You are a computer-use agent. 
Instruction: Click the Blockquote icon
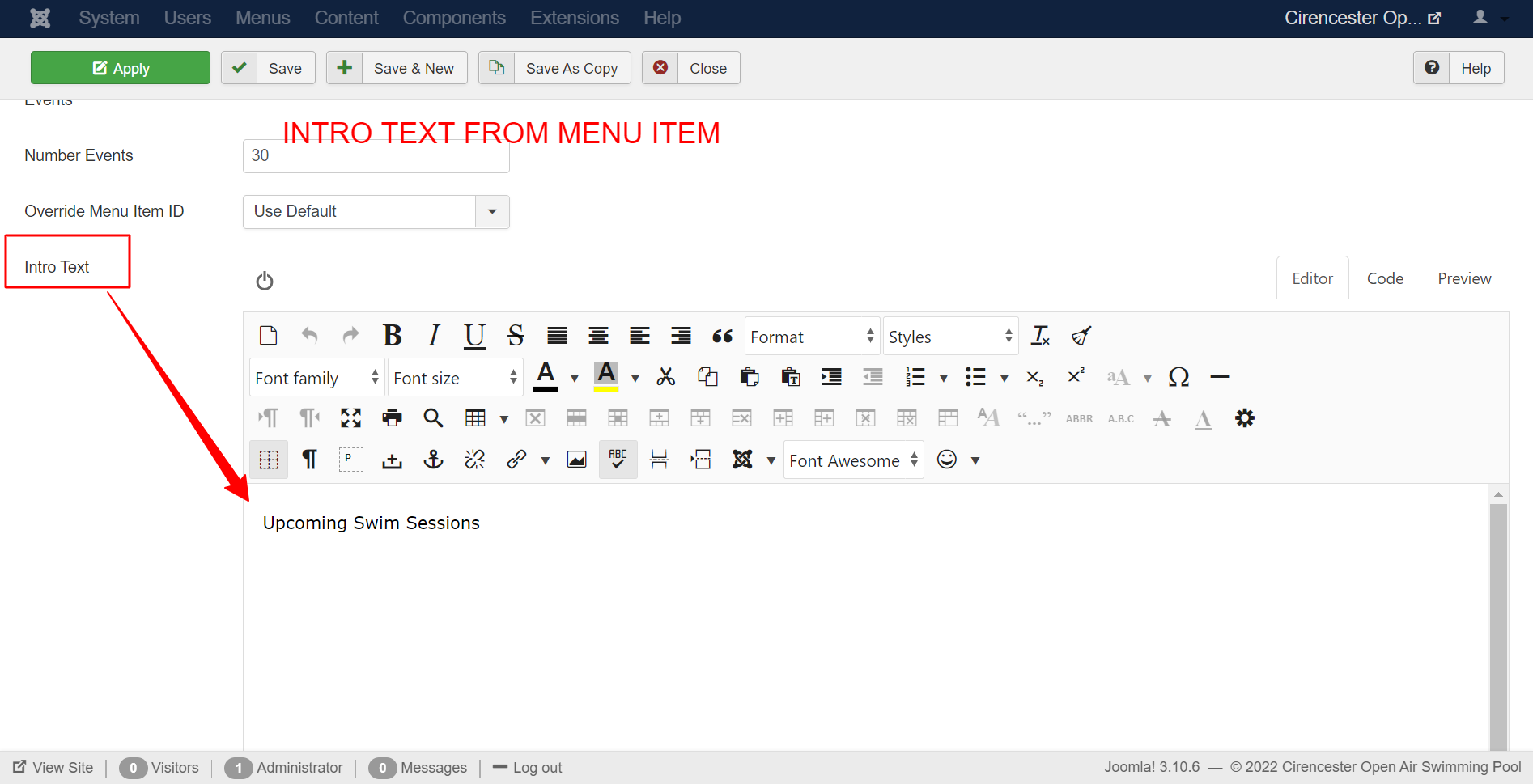click(x=722, y=336)
